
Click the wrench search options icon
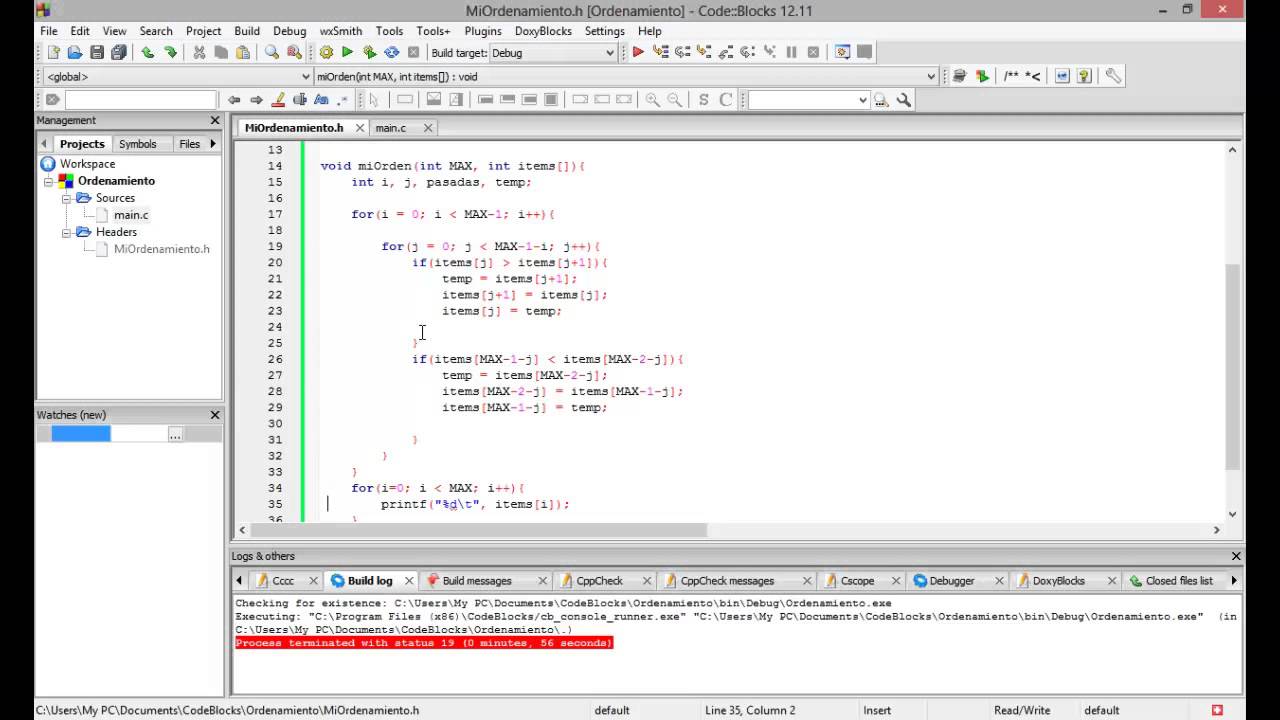tap(904, 100)
